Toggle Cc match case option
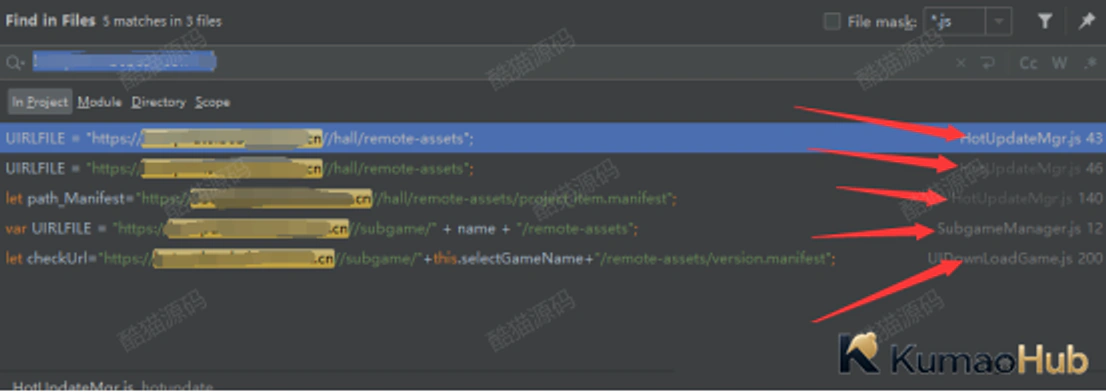Screen dimensions: 1106x392 pyautogui.click(x=1028, y=63)
